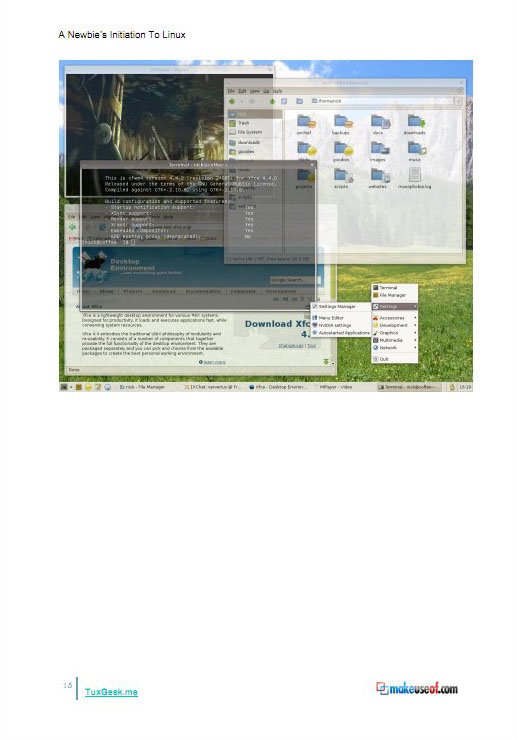
Task: Open the docs folder icon
Action: [379, 122]
